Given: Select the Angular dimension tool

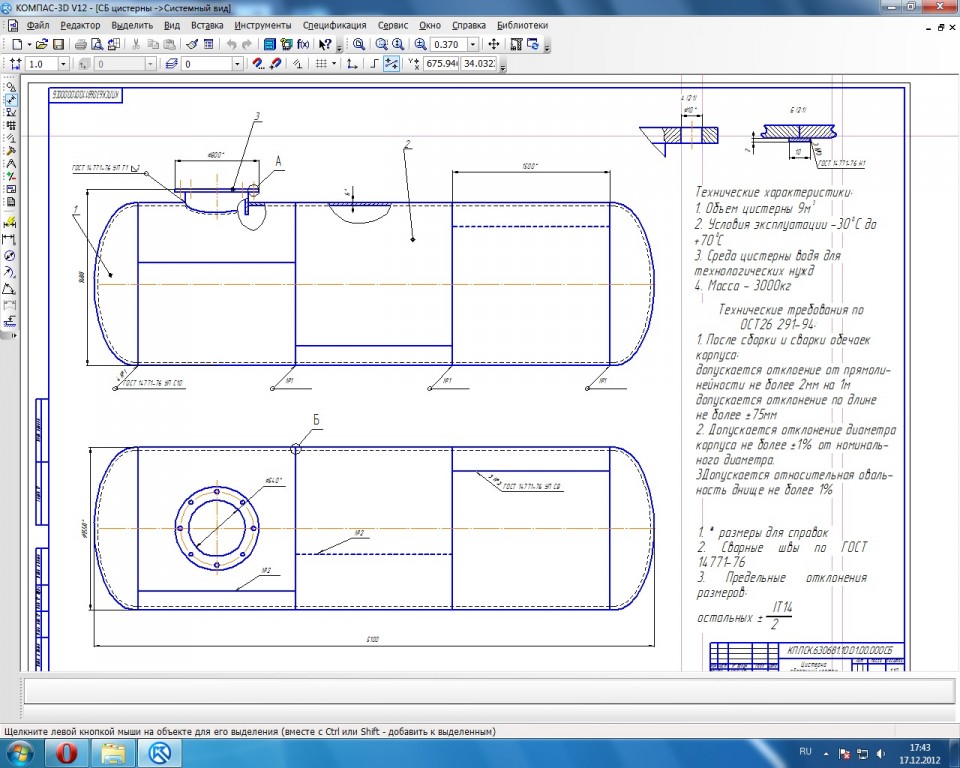Looking at the screenshot, I should (10, 288).
